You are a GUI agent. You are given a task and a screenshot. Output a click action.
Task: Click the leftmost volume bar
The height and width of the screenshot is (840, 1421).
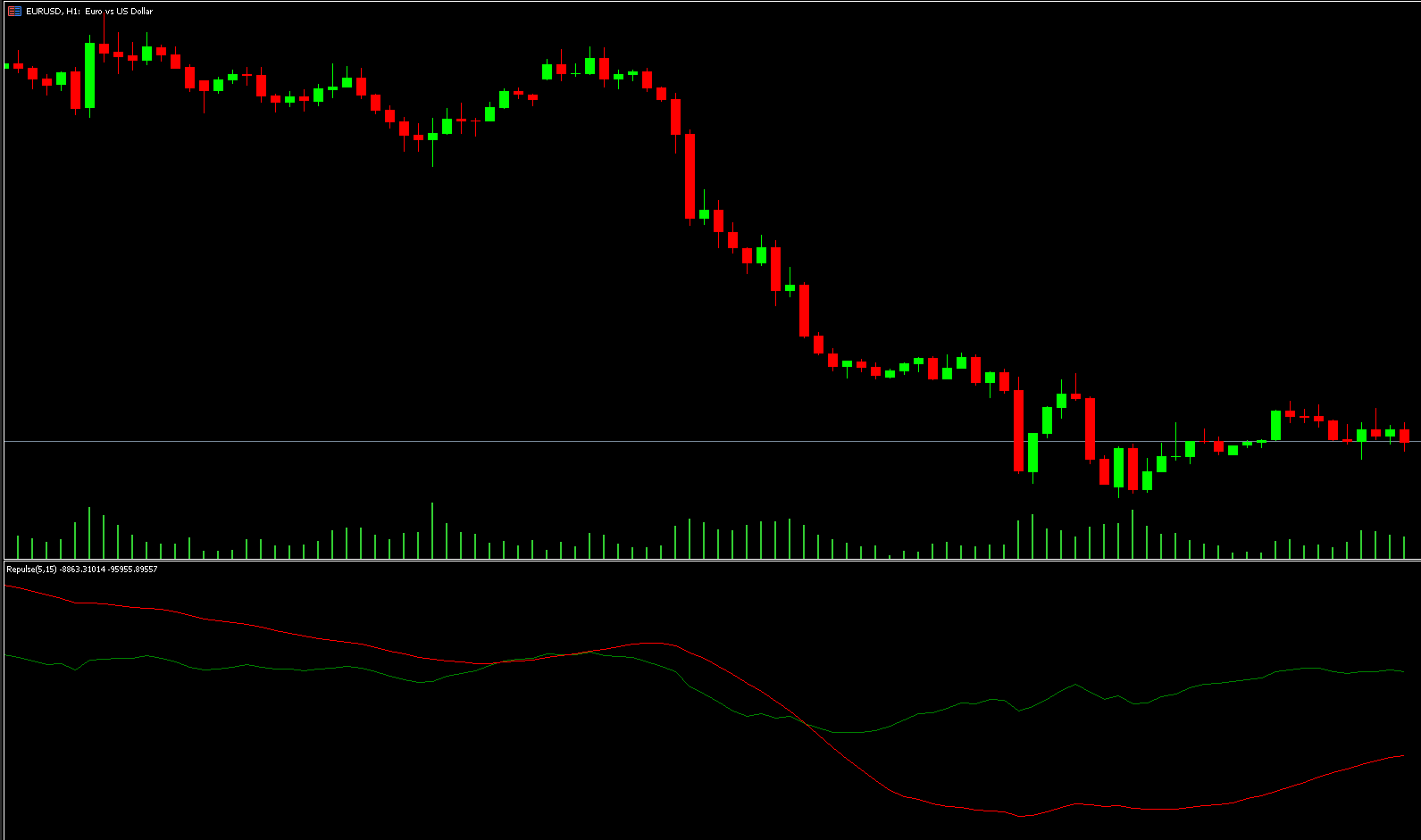coord(18,547)
